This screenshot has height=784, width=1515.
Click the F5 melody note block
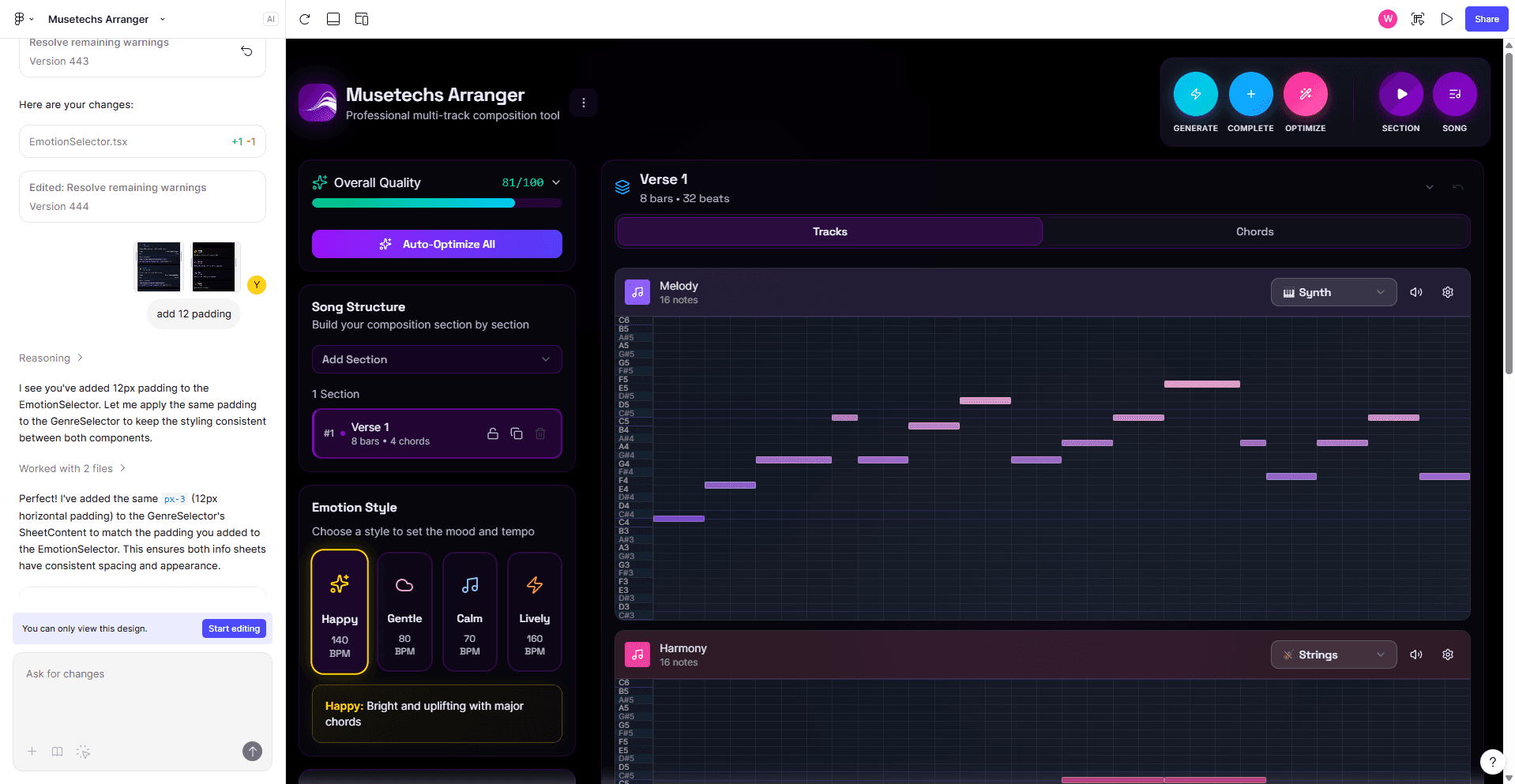click(x=1201, y=384)
